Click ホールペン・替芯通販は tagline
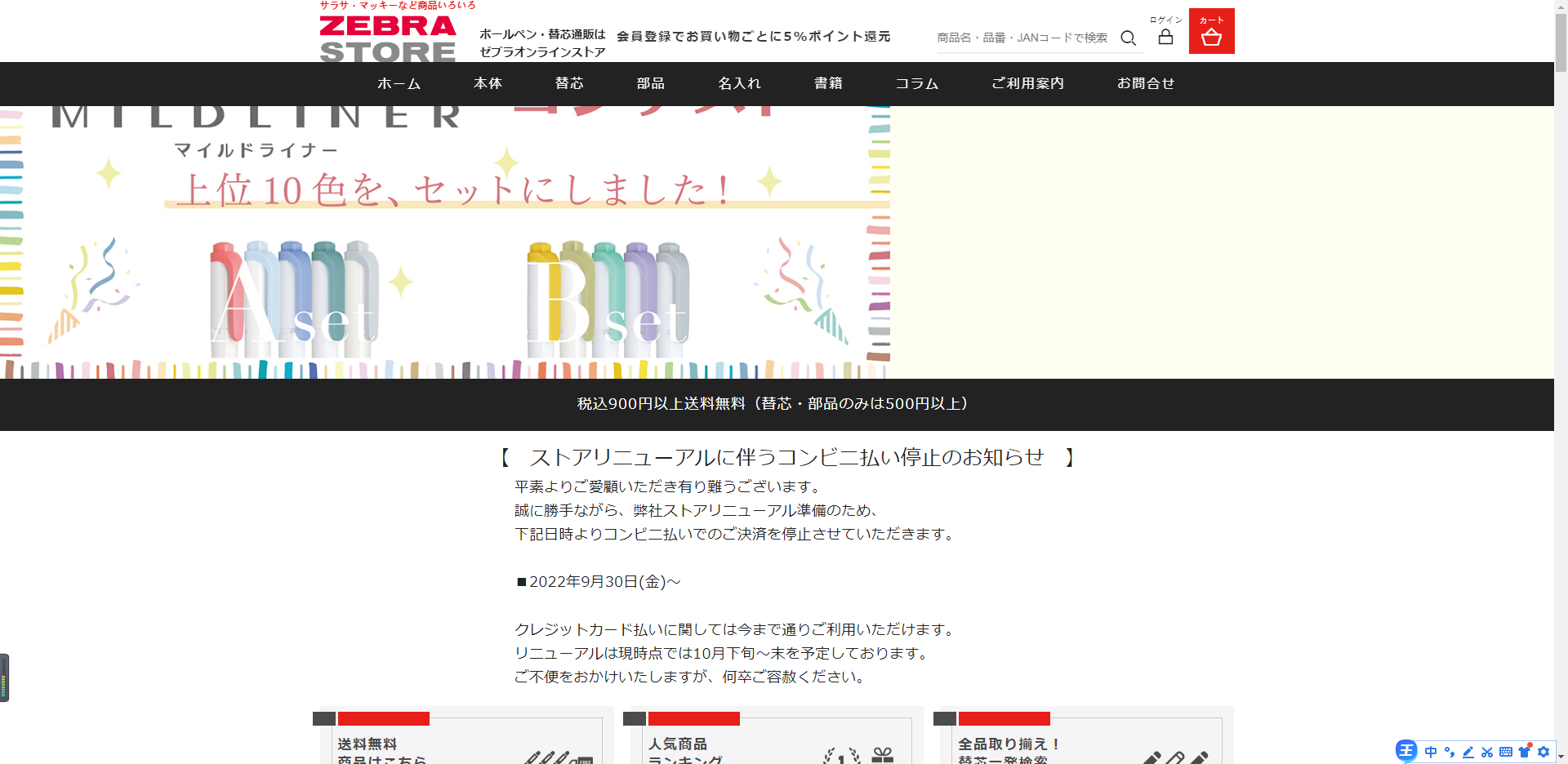Viewport: 1568px width, 764px height. point(542,34)
